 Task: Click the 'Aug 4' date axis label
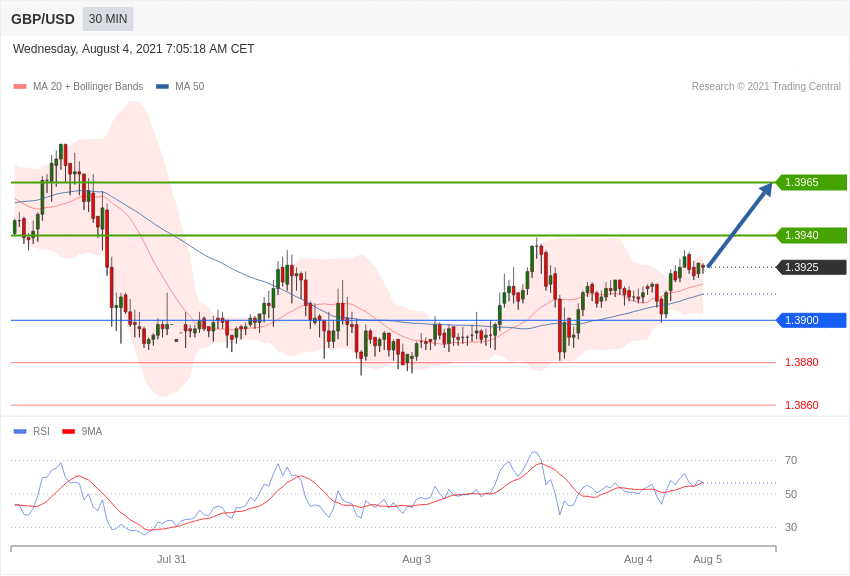pyautogui.click(x=638, y=559)
